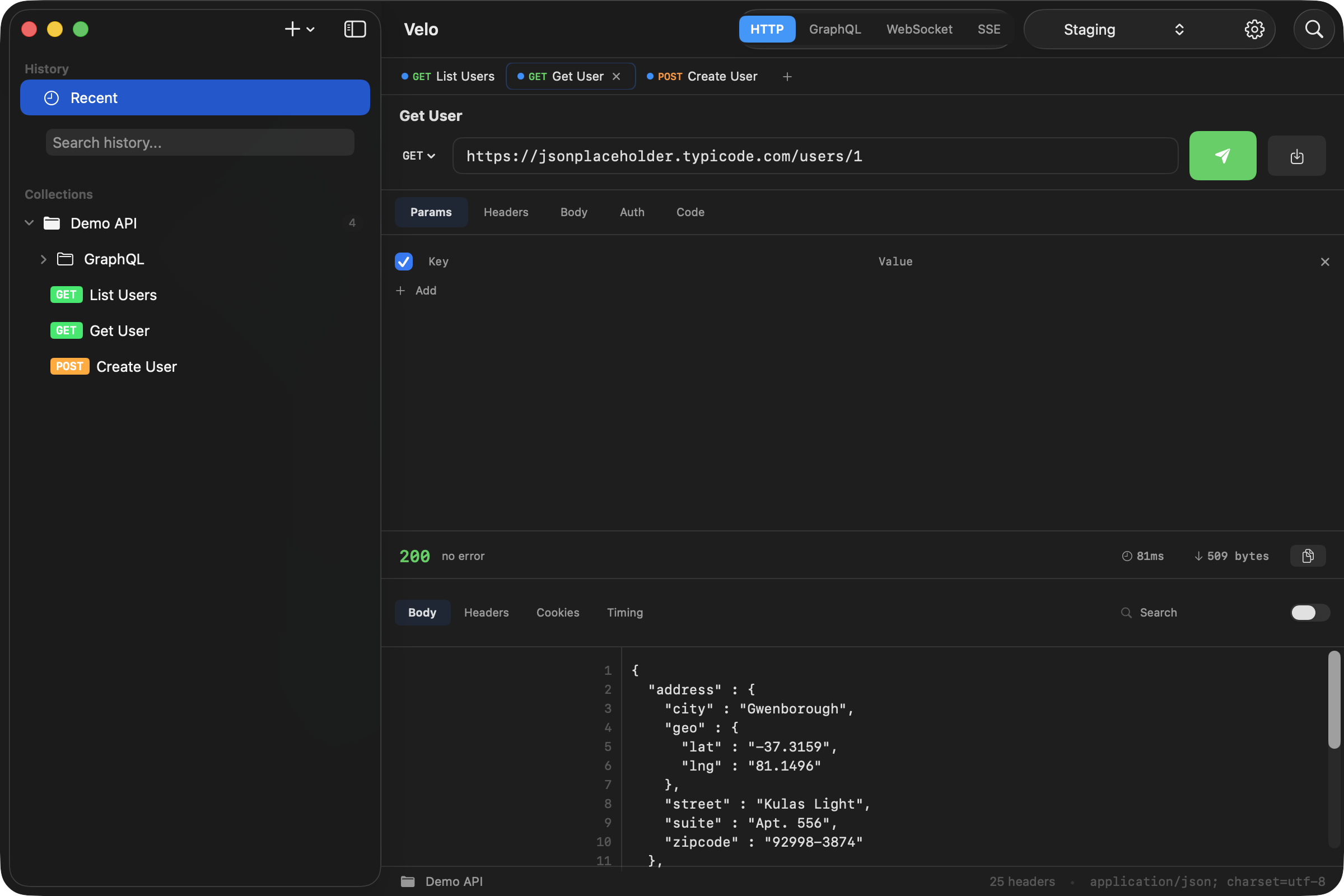Toggle the sidebar panel icon
The height and width of the screenshot is (896, 1344).
pos(355,29)
